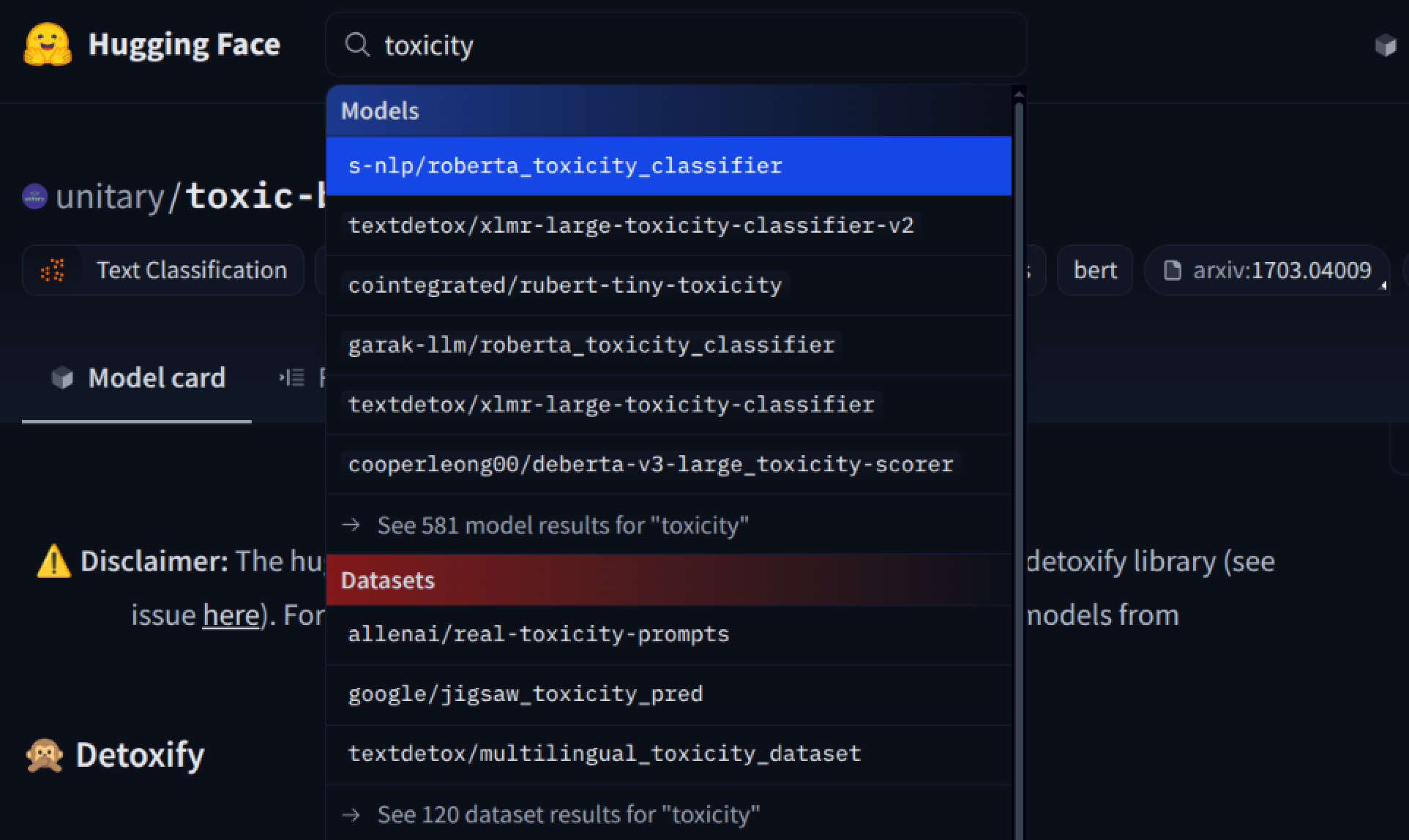Click the Detoxify heading
The width and height of the screenshot is (1409, 840).
140,755
